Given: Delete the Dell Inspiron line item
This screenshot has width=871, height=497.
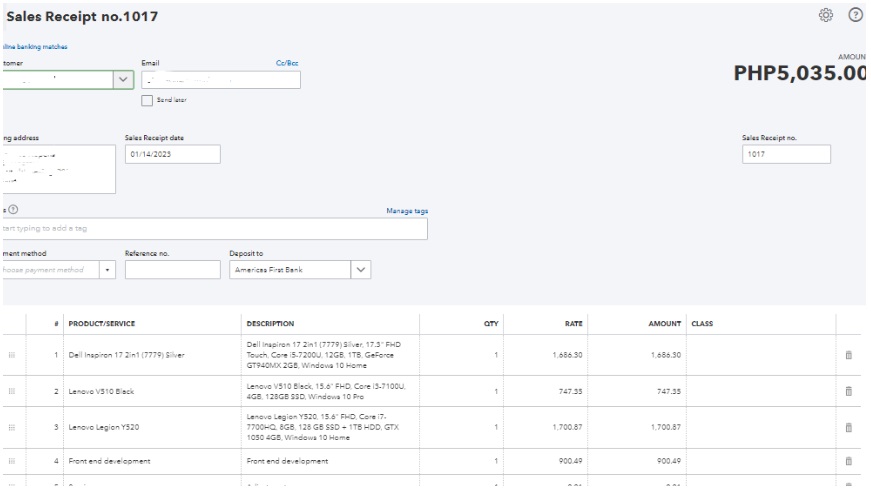Looking at the screenshot, I should point(849,355).
